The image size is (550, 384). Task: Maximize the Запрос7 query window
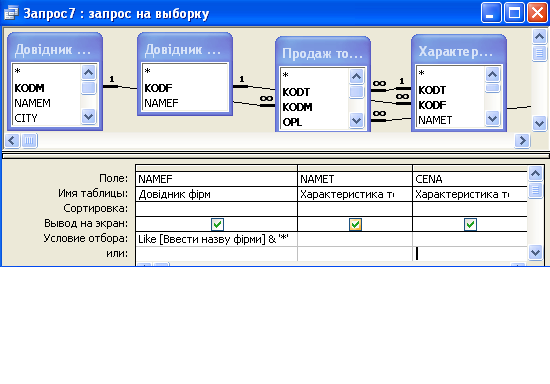click(514, 13)
